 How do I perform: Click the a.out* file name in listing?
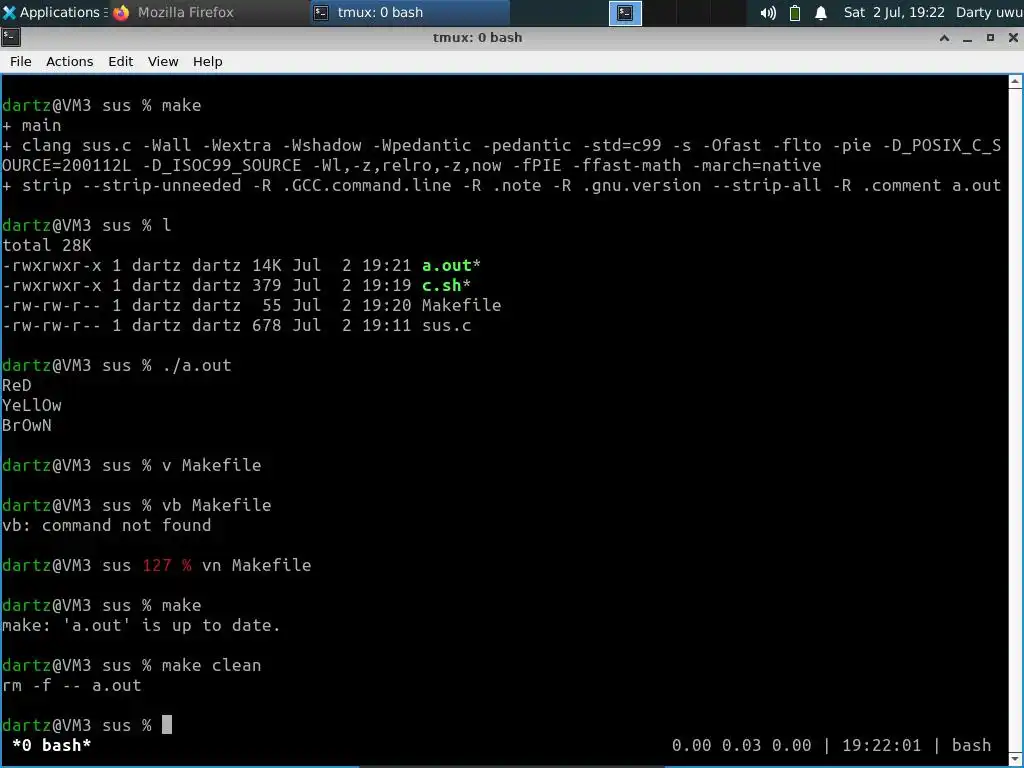click(451, 265)
